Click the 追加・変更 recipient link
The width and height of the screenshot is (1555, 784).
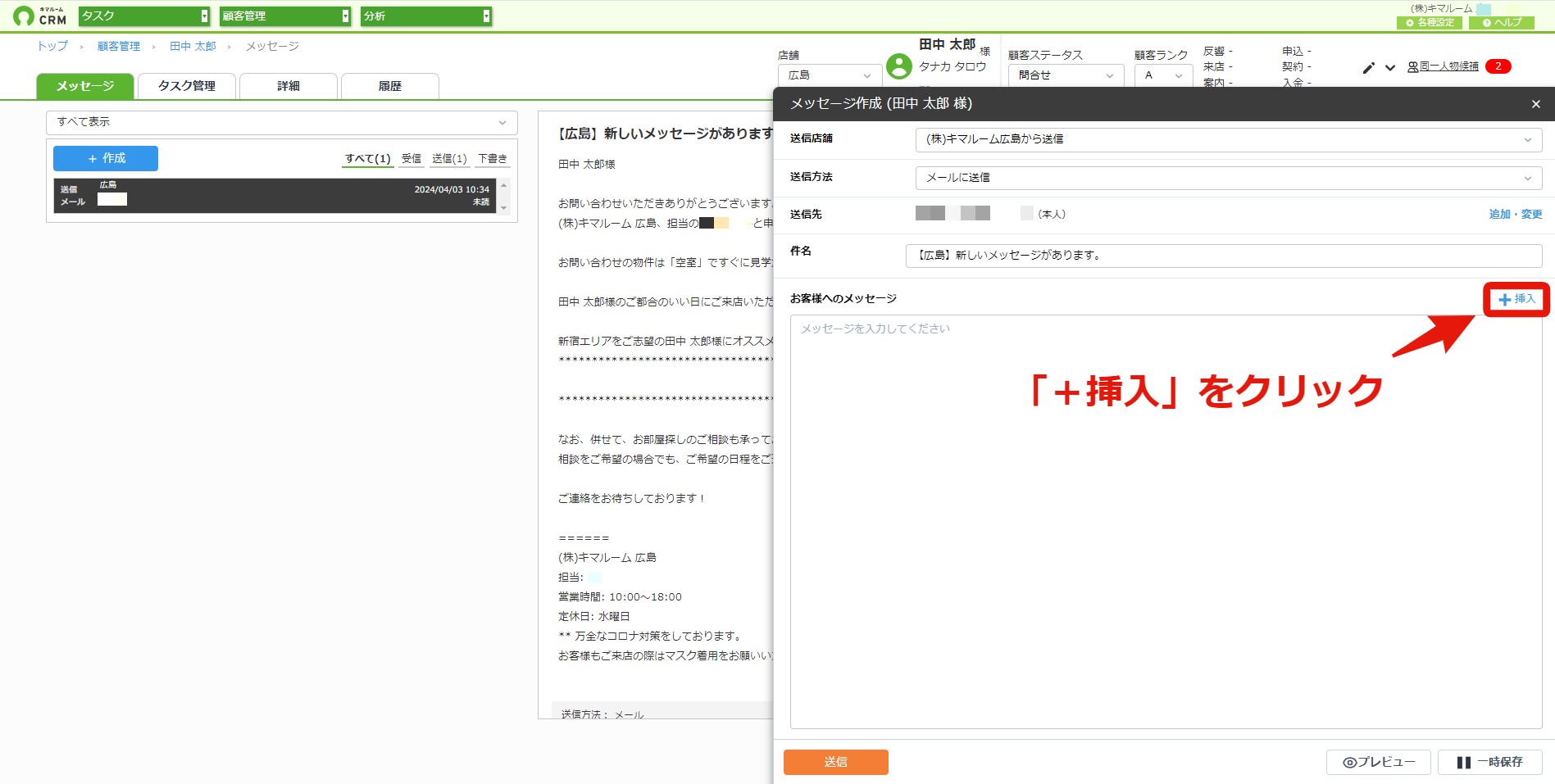1516,215
